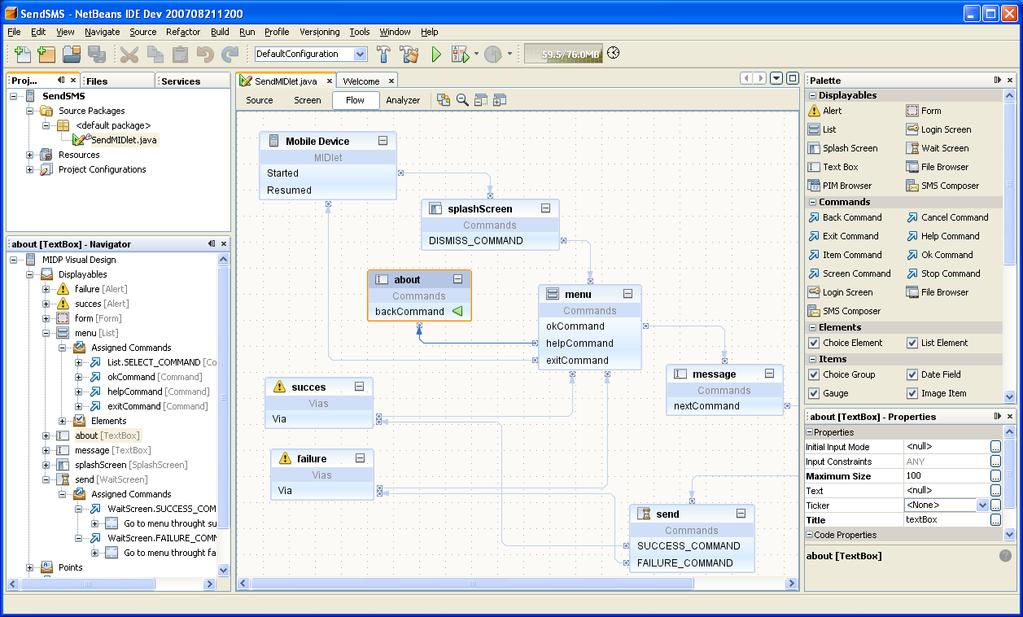Click the help icon in Properties description

pos(1005,556)
